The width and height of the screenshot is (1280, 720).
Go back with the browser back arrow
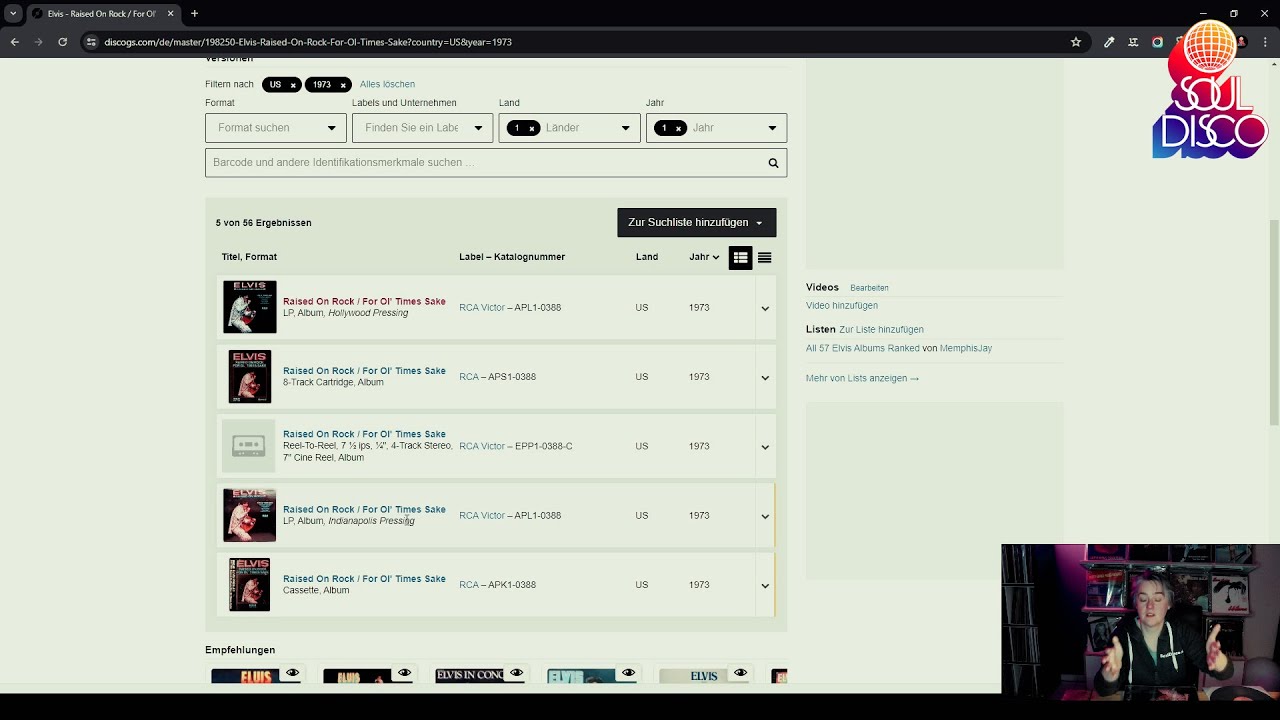click(x=15, y=42)
